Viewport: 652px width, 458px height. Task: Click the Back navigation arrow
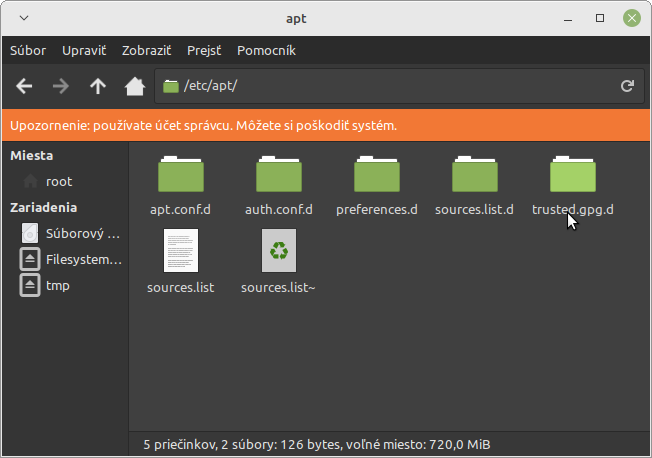[x=25, y=86]
